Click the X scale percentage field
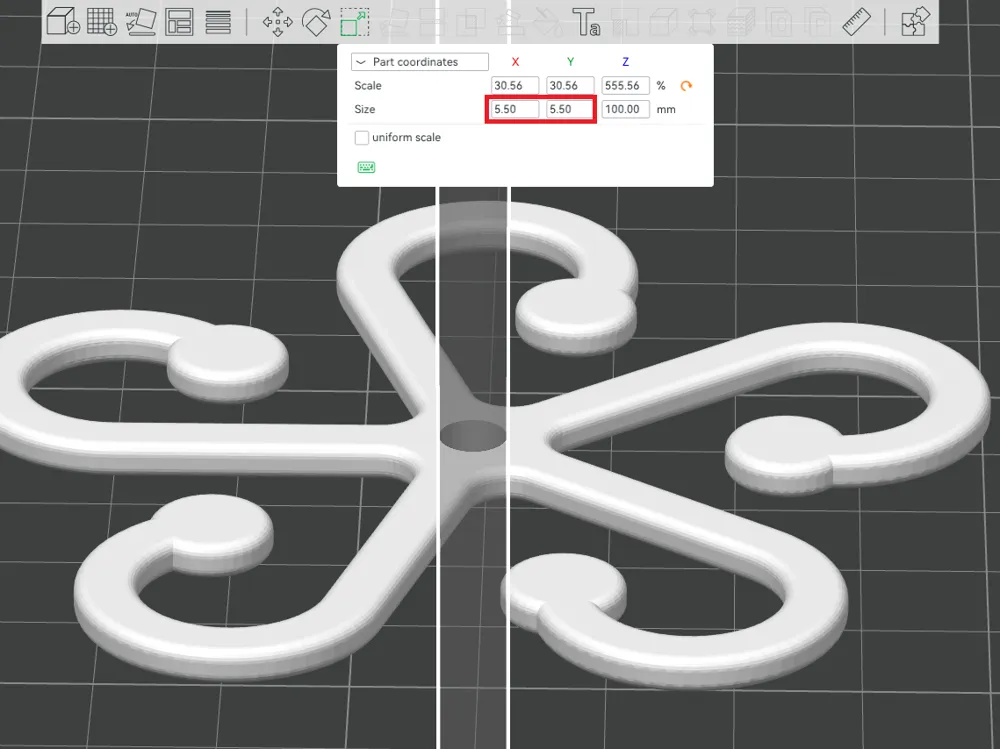1000x749 pixels. tap(513, 85)
